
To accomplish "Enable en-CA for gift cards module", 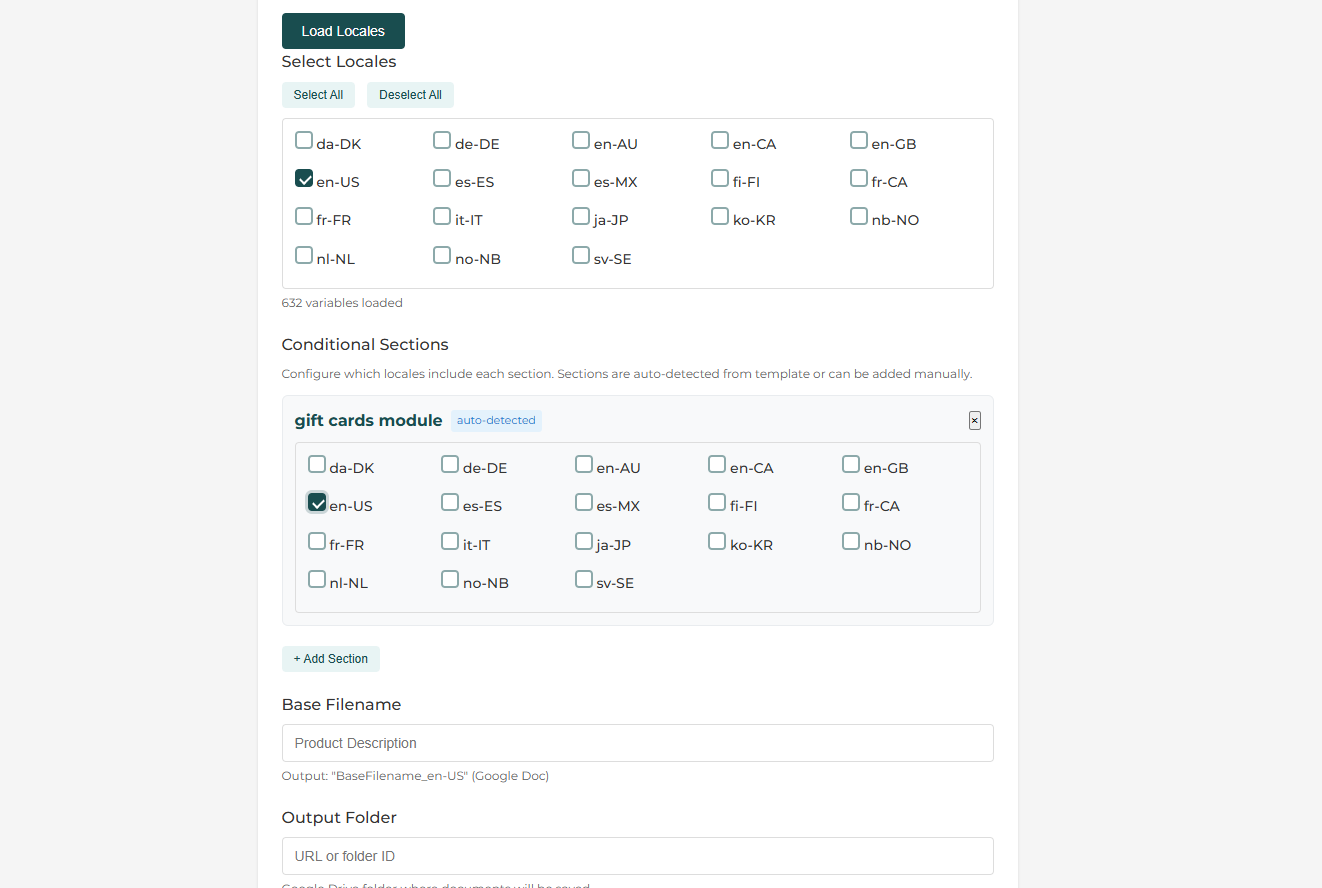I will pos(717,464).
